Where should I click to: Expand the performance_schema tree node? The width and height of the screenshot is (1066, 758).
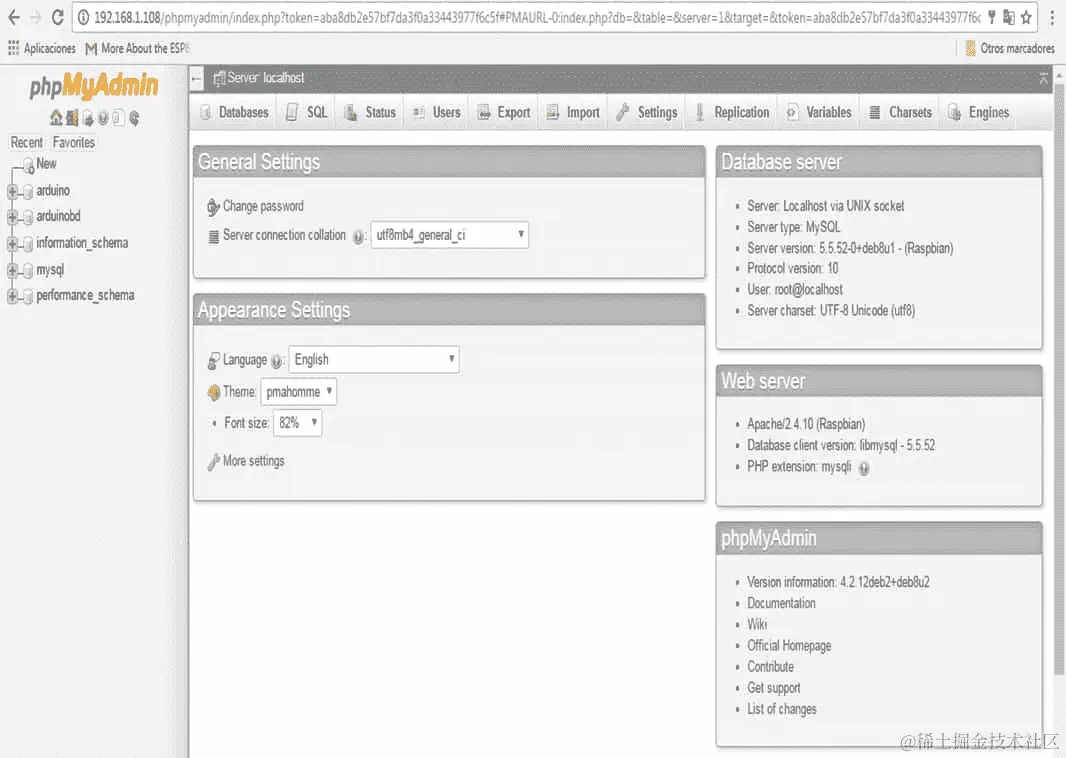click(12, 296)
